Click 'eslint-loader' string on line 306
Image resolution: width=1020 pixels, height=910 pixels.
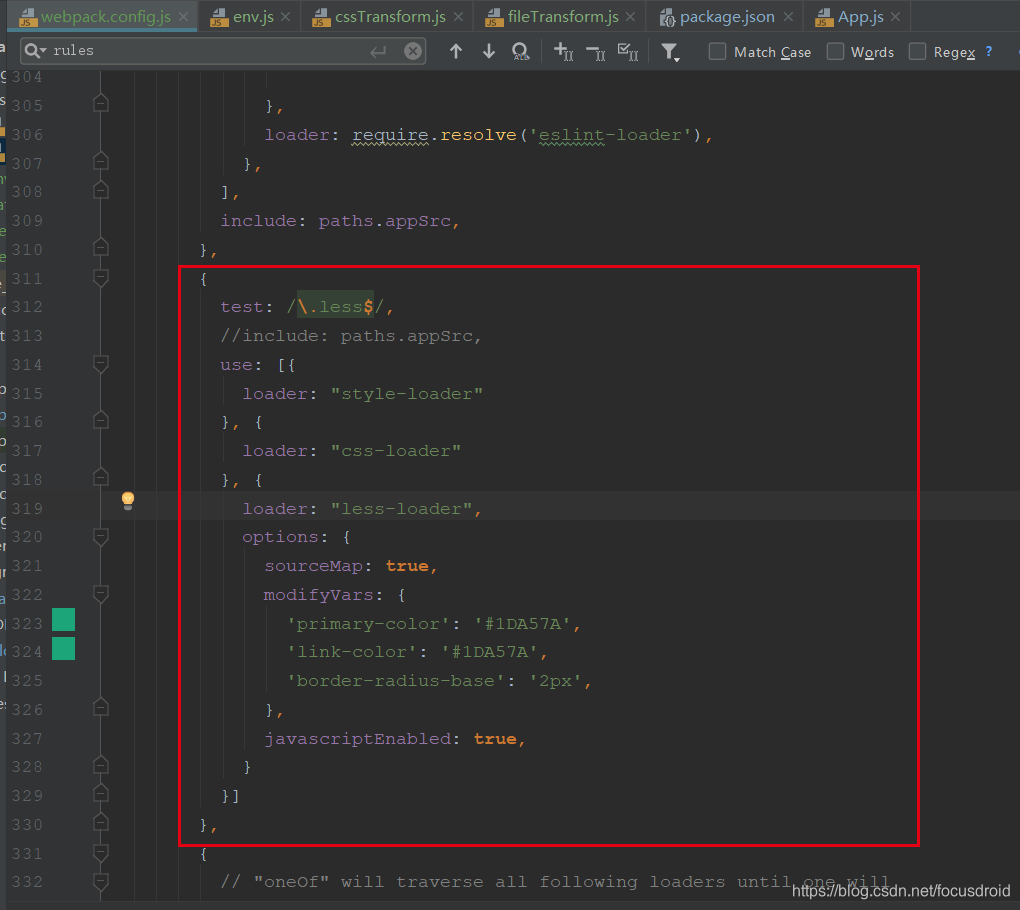point(610,135)
